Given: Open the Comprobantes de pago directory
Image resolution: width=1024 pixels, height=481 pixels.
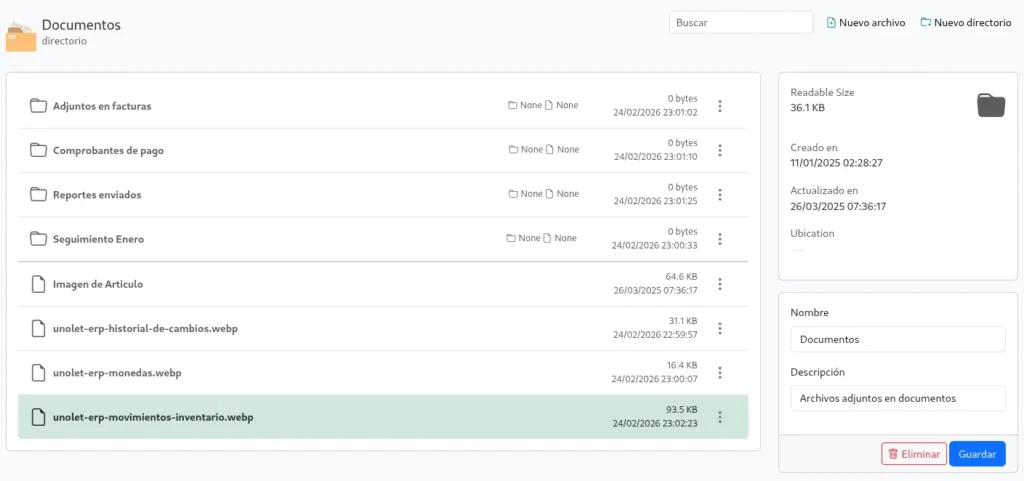Looking at the screenshot, I should pyautogui.click(x=108, y=150).
